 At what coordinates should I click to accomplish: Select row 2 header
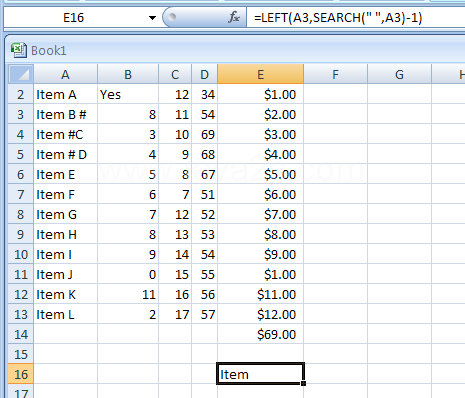point(21,94)
